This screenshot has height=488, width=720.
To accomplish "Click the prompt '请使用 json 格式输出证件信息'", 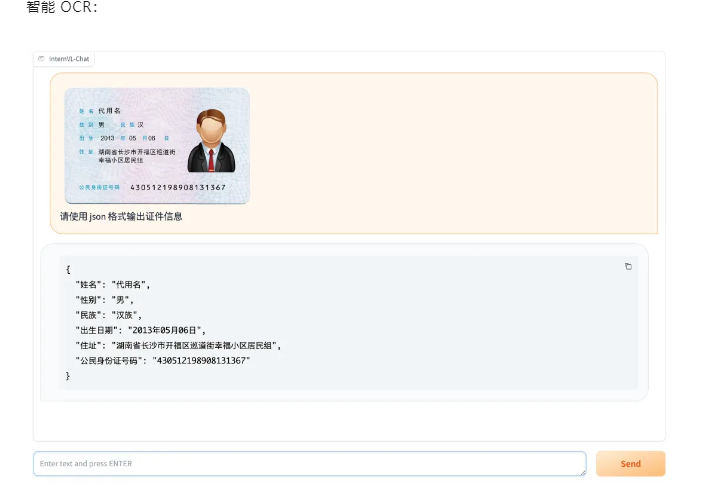I will pos(121,216).
